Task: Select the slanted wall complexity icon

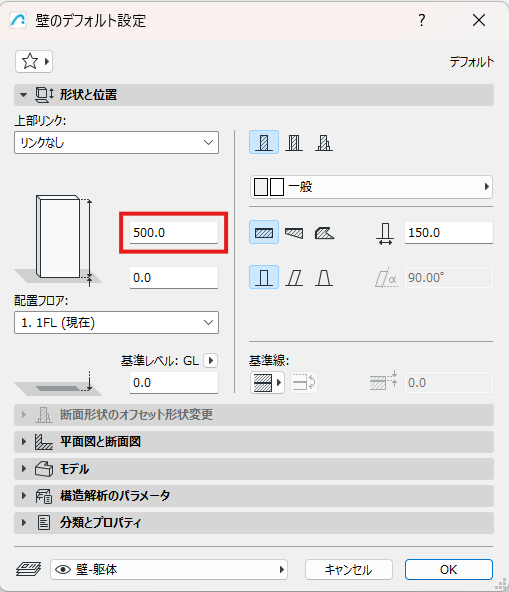Action: (294, 277)
